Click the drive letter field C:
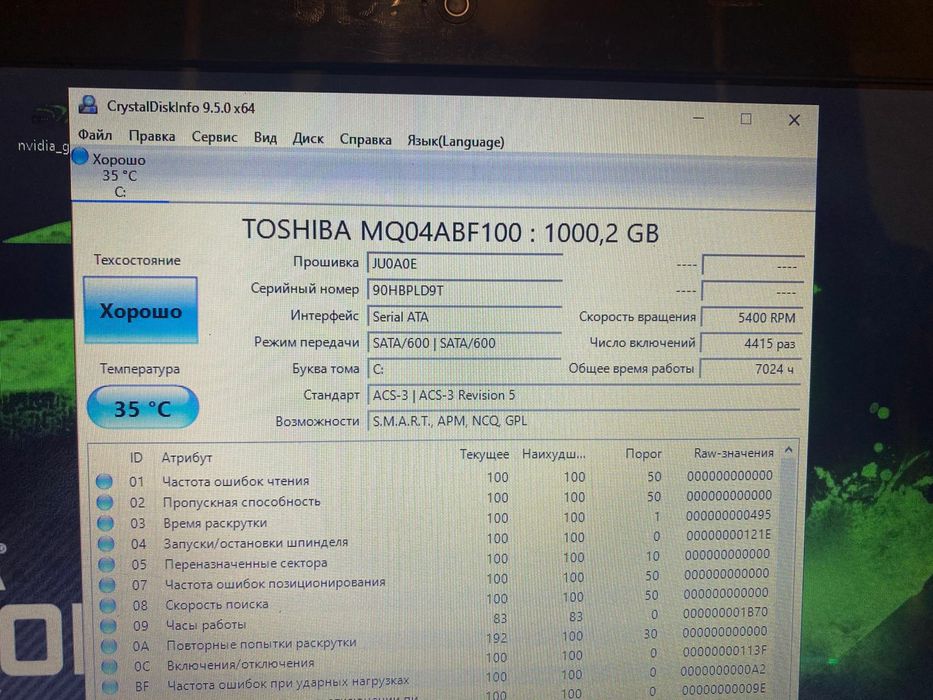 pos(465,369)
